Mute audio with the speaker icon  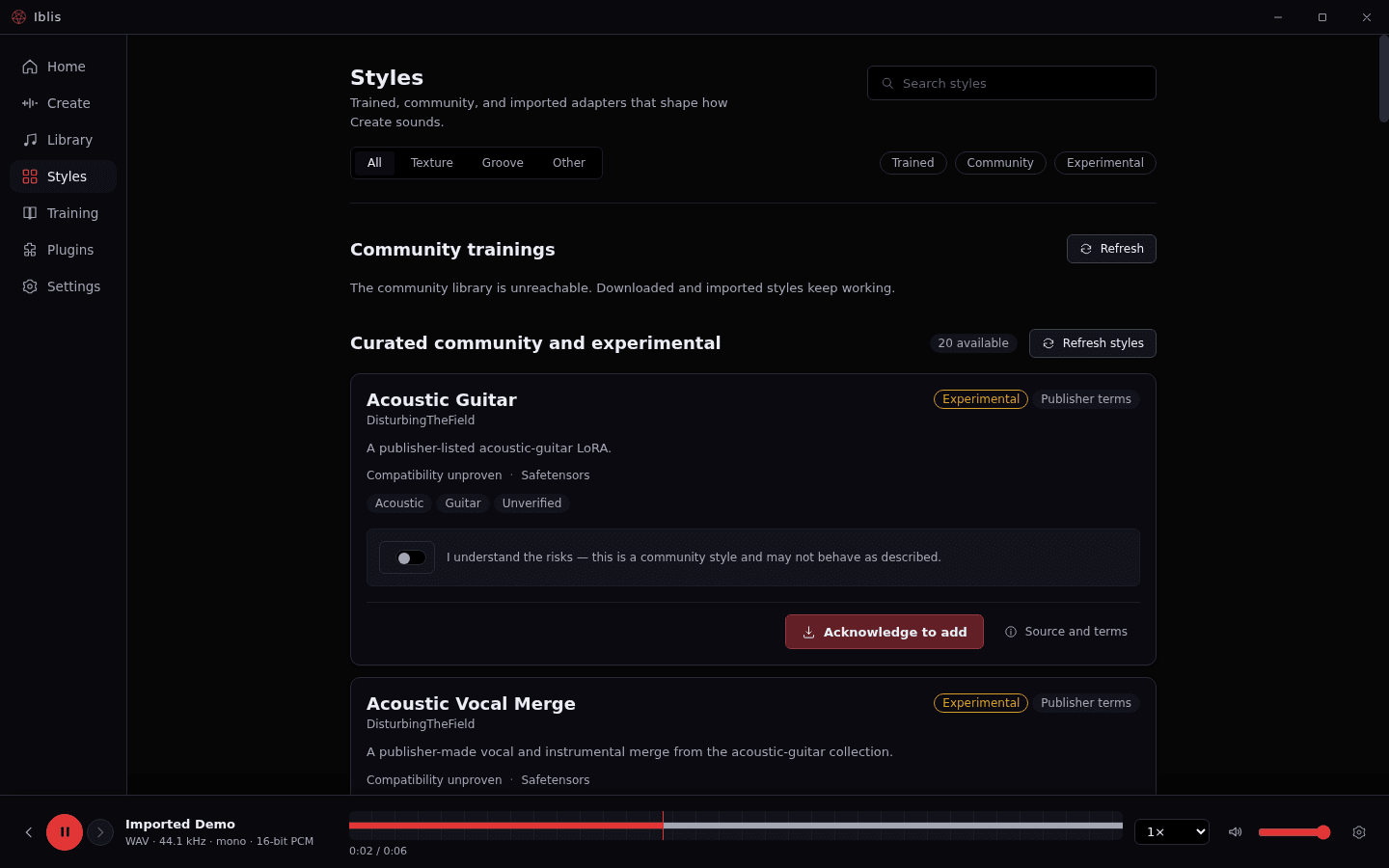(x=1235, y=832)
